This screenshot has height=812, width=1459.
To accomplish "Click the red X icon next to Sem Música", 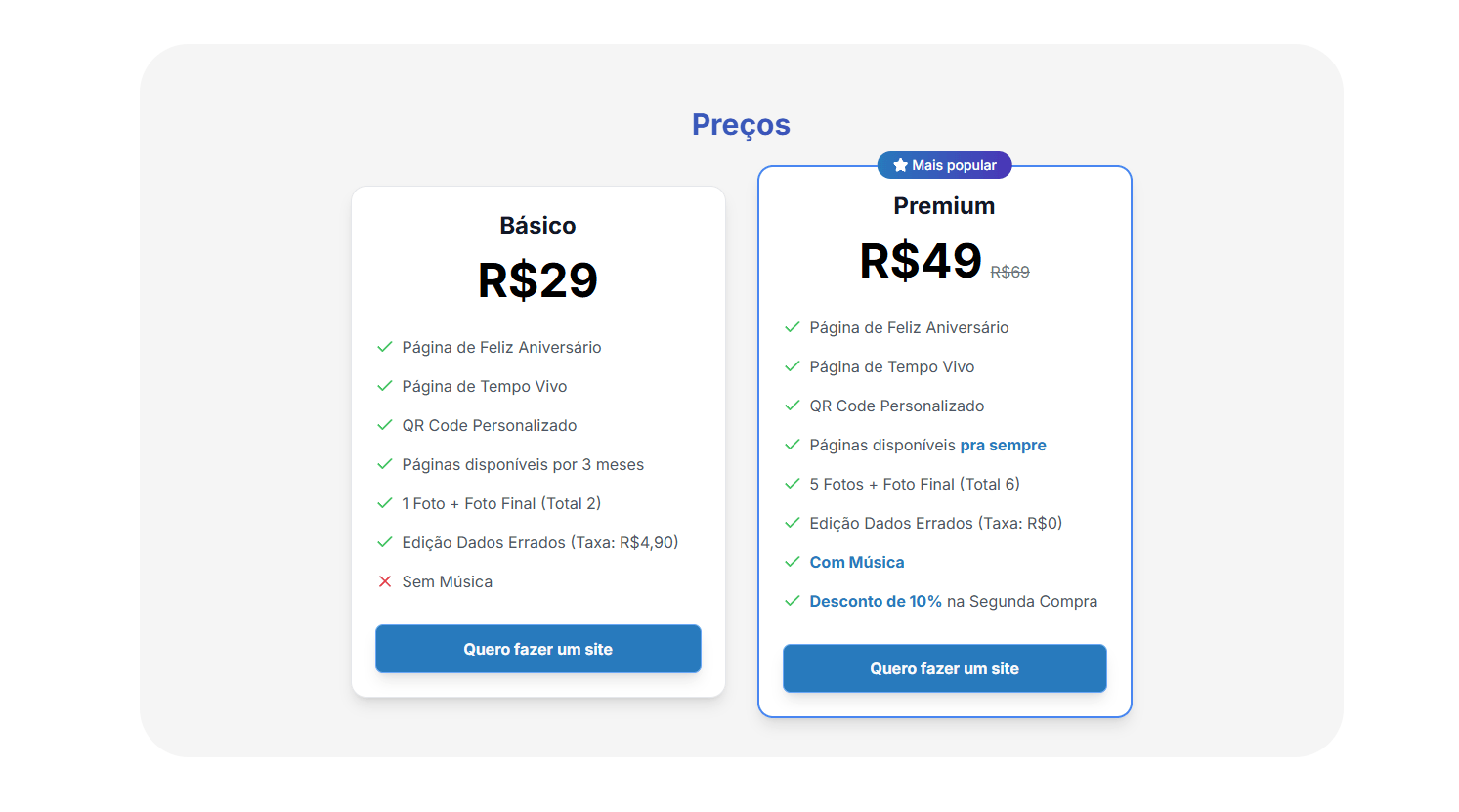I will click(383, 580).
